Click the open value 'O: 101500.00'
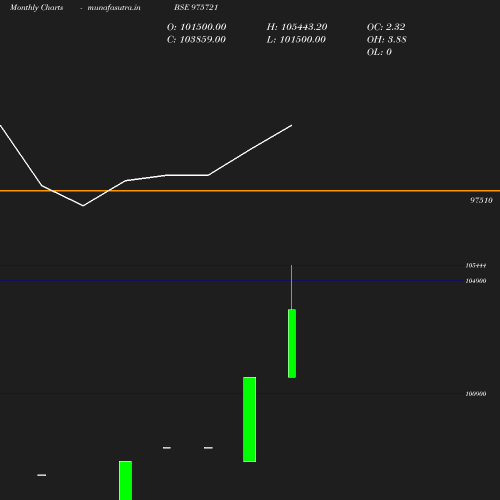The height and width of the screenshot is (500, 500). tap(197, 27)
